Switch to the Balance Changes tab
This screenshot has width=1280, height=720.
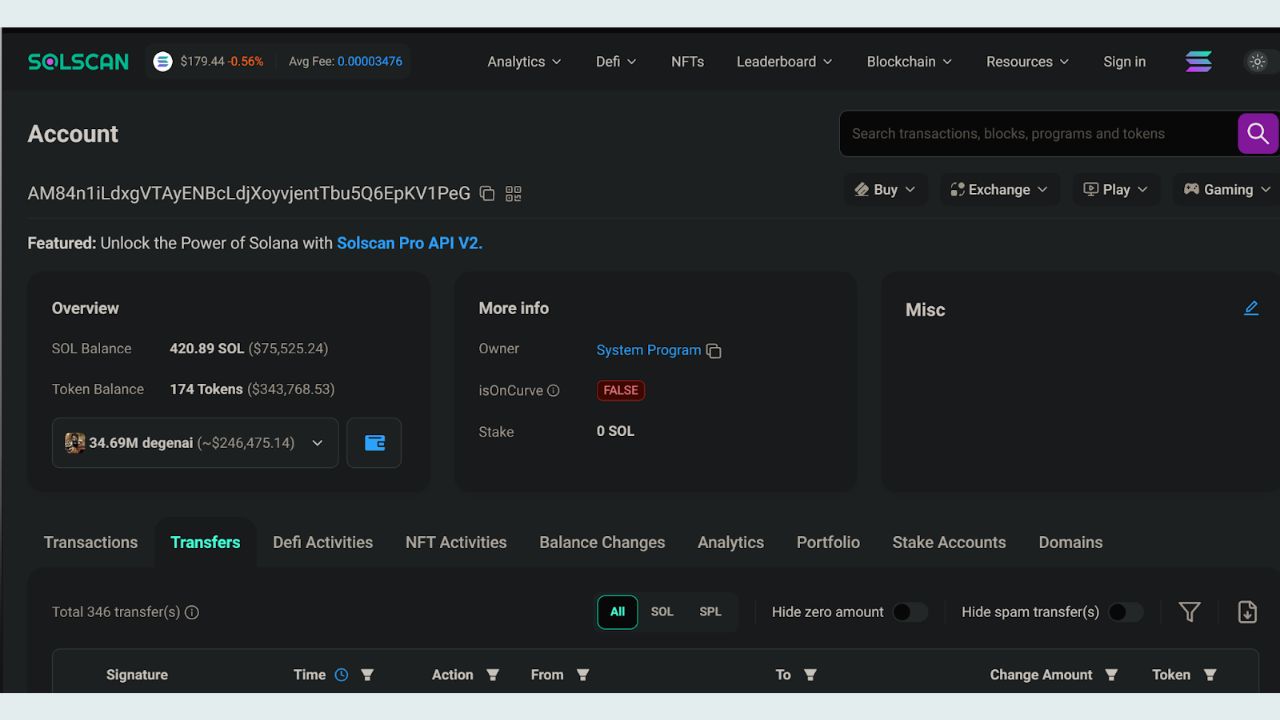click(602, 542)
